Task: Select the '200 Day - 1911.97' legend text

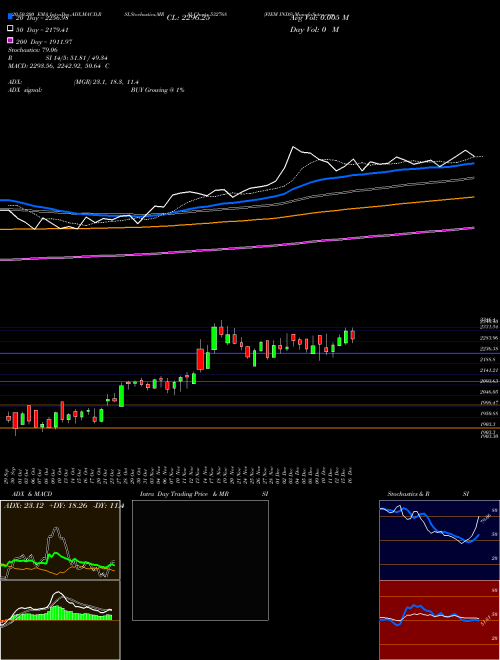Action: [x=44, y=42]
